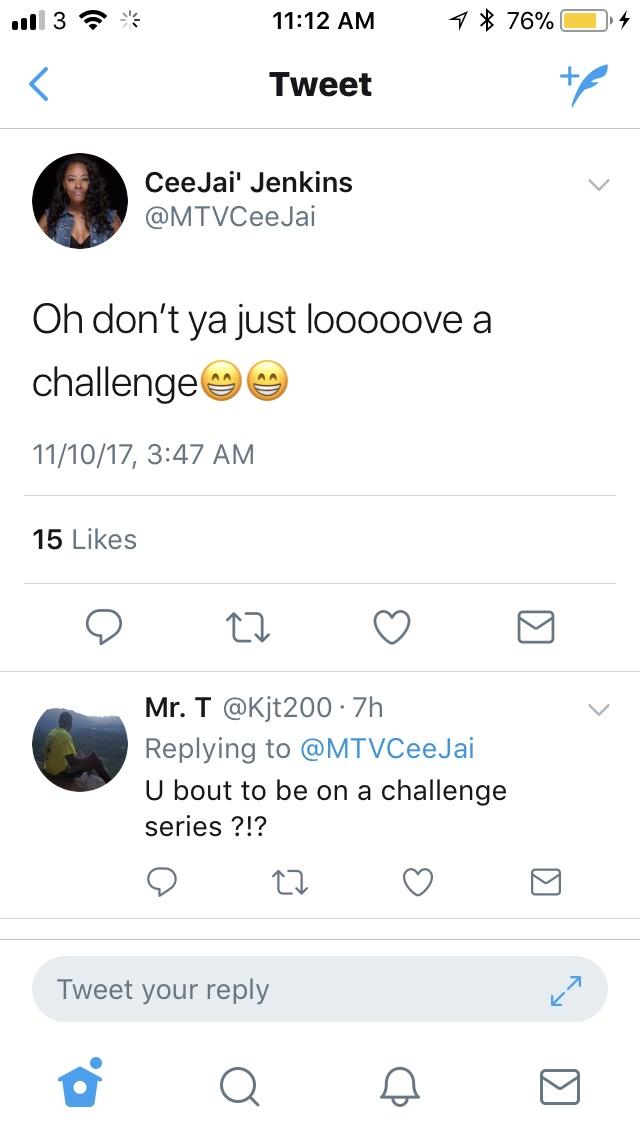View the 15 Likes list

(84, 540)
